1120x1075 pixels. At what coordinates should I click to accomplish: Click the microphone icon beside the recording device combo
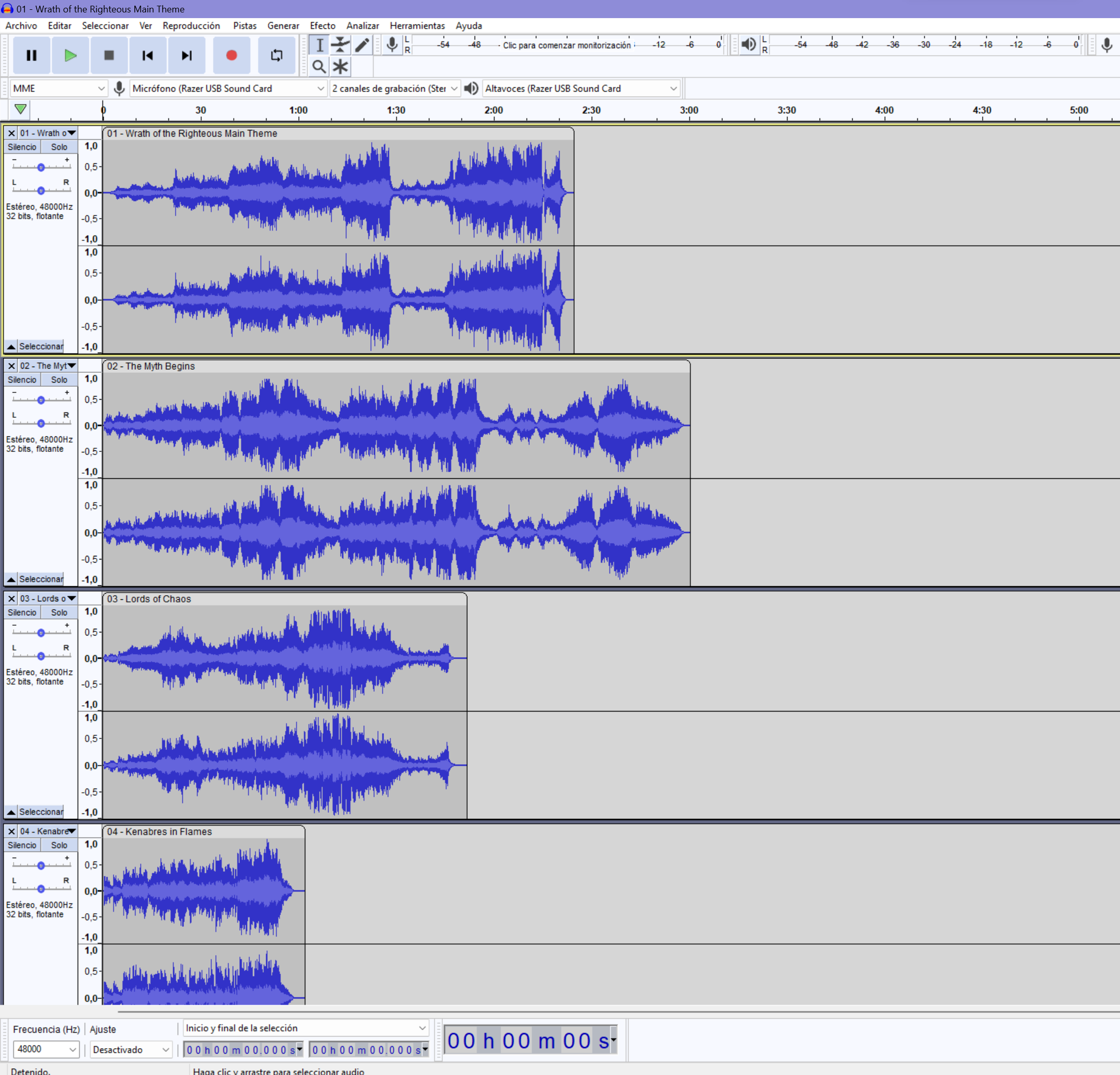coord(119,88)
